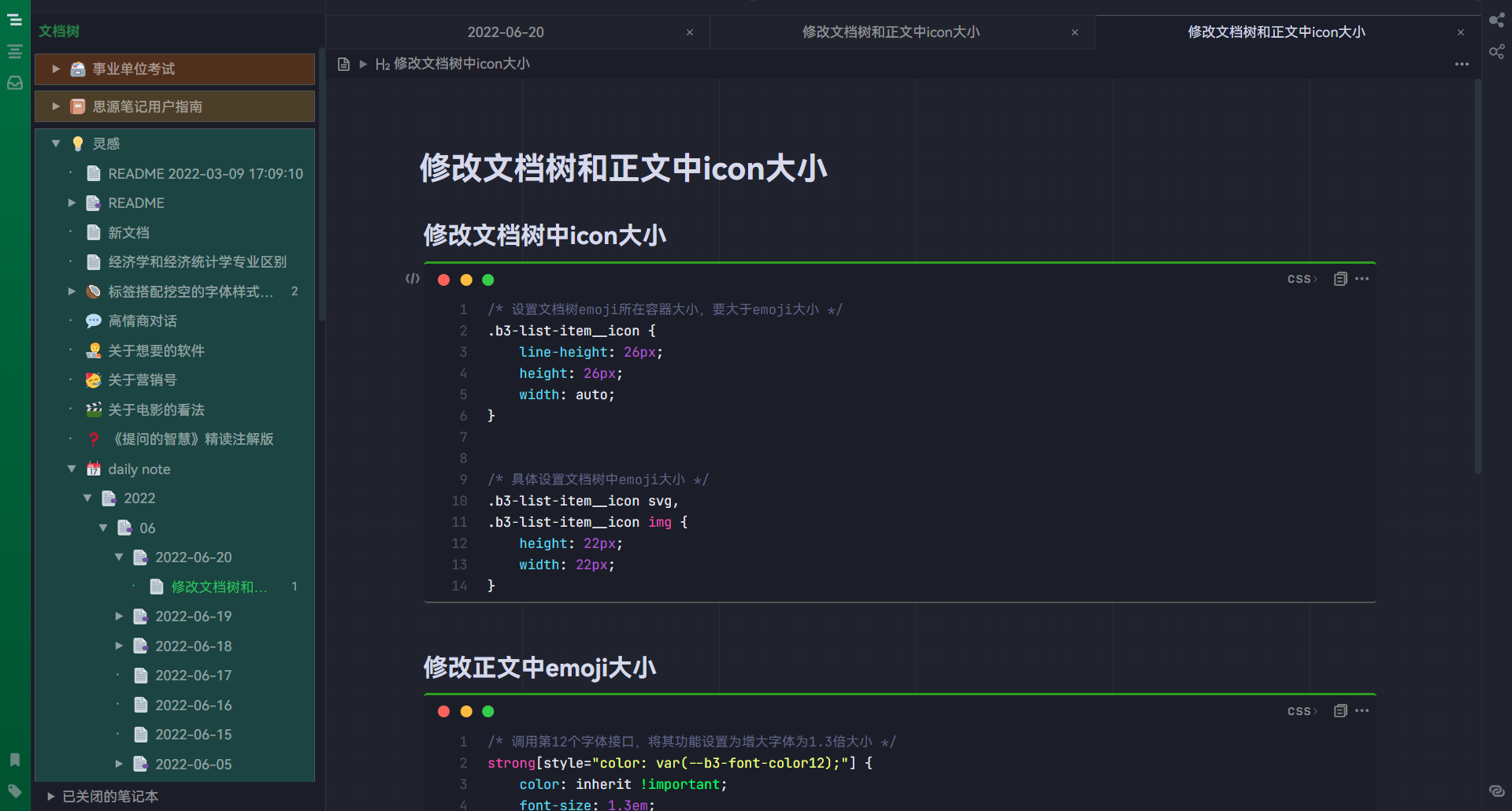Screen dimensions: 1512x811
Task: Expand the 已关闭的笔记本 section
Action: coord(50,796)
